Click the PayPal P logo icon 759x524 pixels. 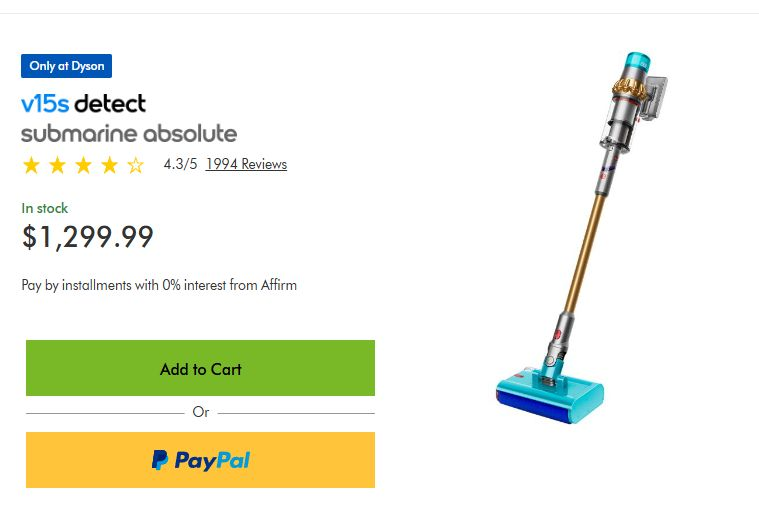coord(160,460)
